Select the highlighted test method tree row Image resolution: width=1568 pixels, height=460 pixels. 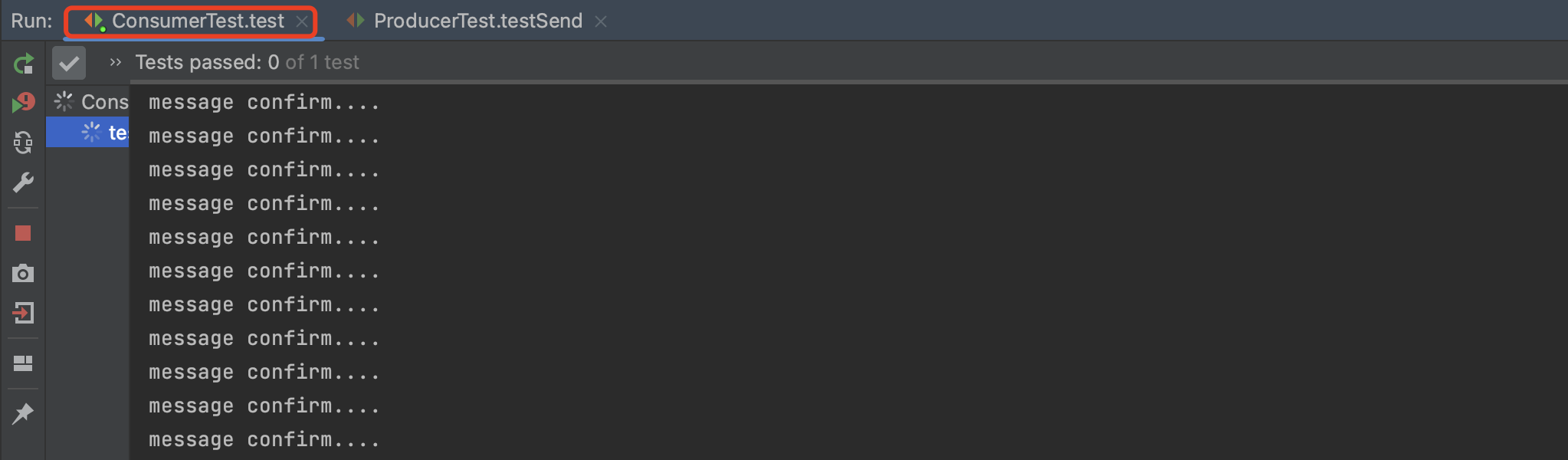[x=116, y=133]
